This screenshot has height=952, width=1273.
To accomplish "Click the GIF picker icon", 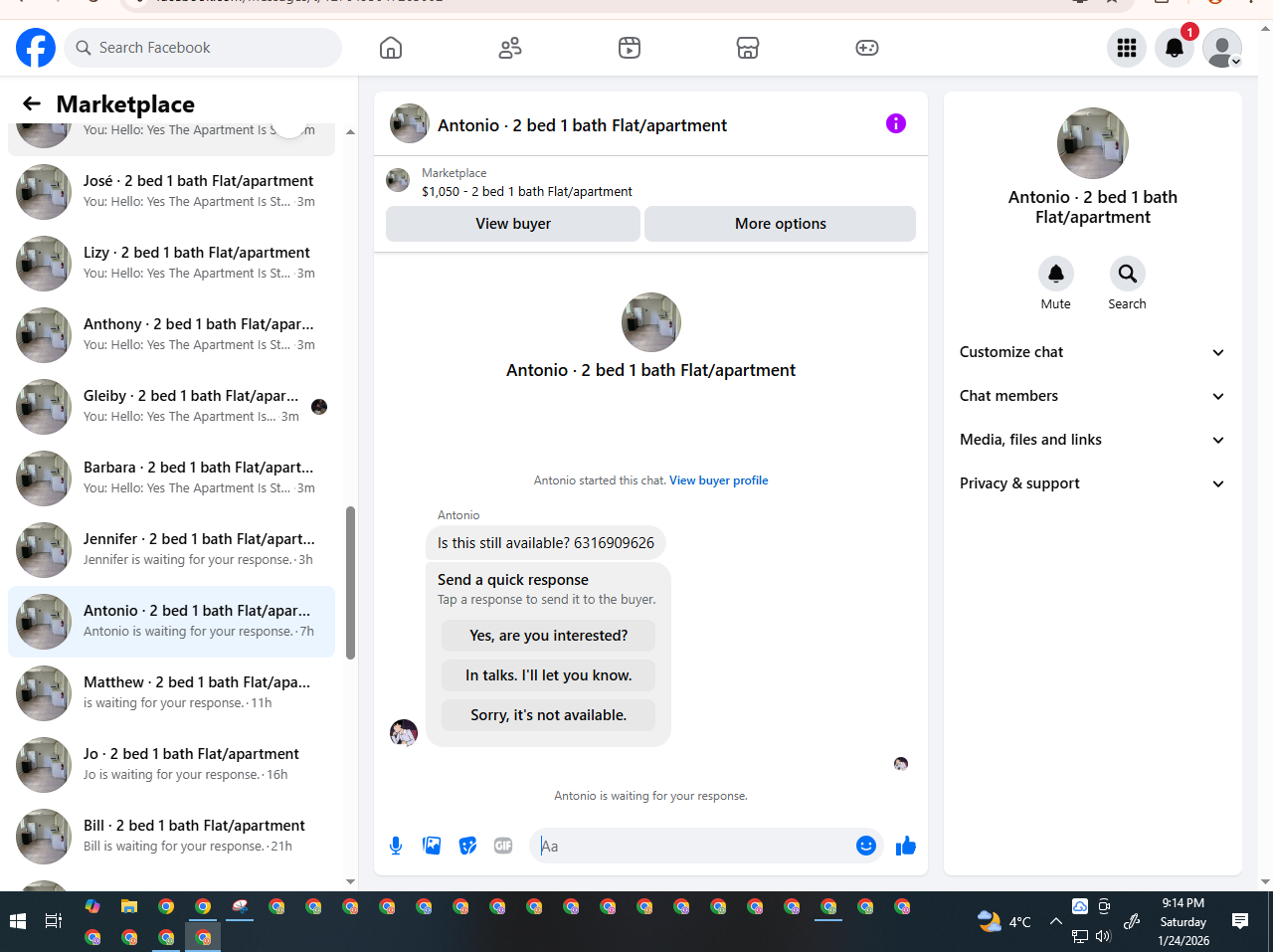I will 503,846.
